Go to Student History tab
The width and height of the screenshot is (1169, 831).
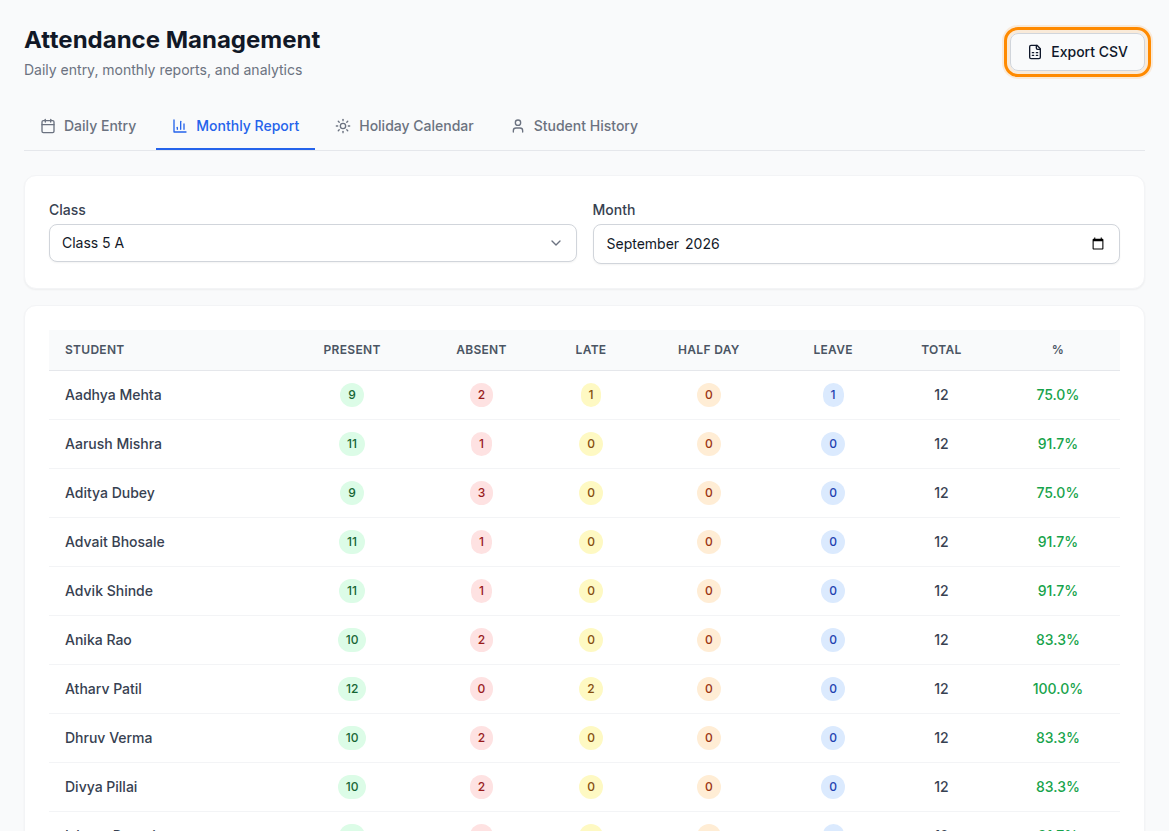pos(574,126)
